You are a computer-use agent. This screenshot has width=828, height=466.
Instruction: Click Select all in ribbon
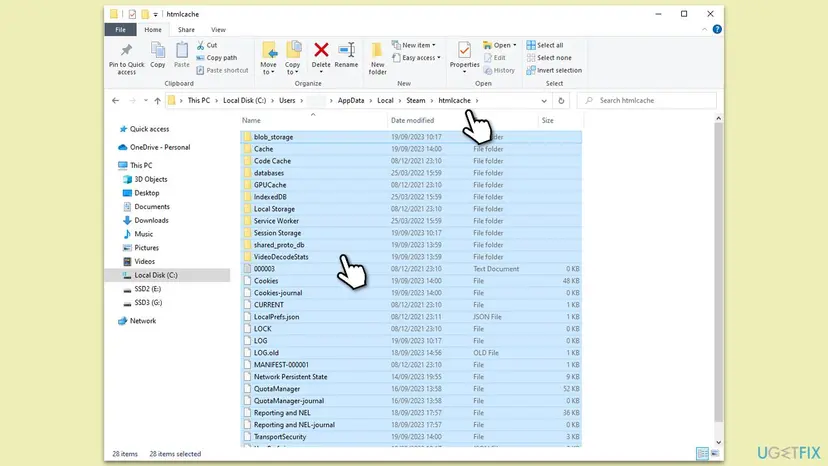tap(545, 45)
